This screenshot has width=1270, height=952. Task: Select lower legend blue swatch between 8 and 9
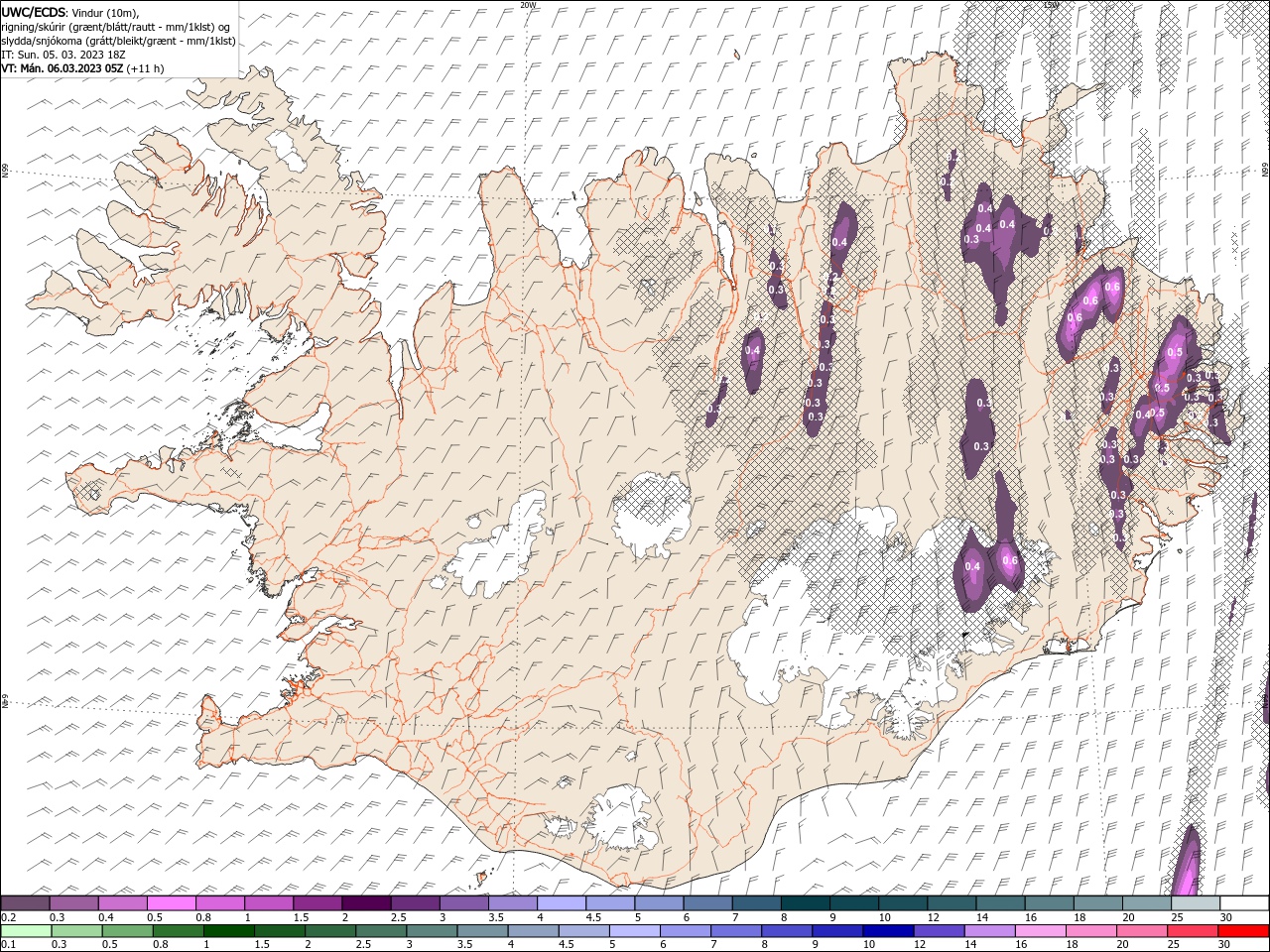coord(787,931)
